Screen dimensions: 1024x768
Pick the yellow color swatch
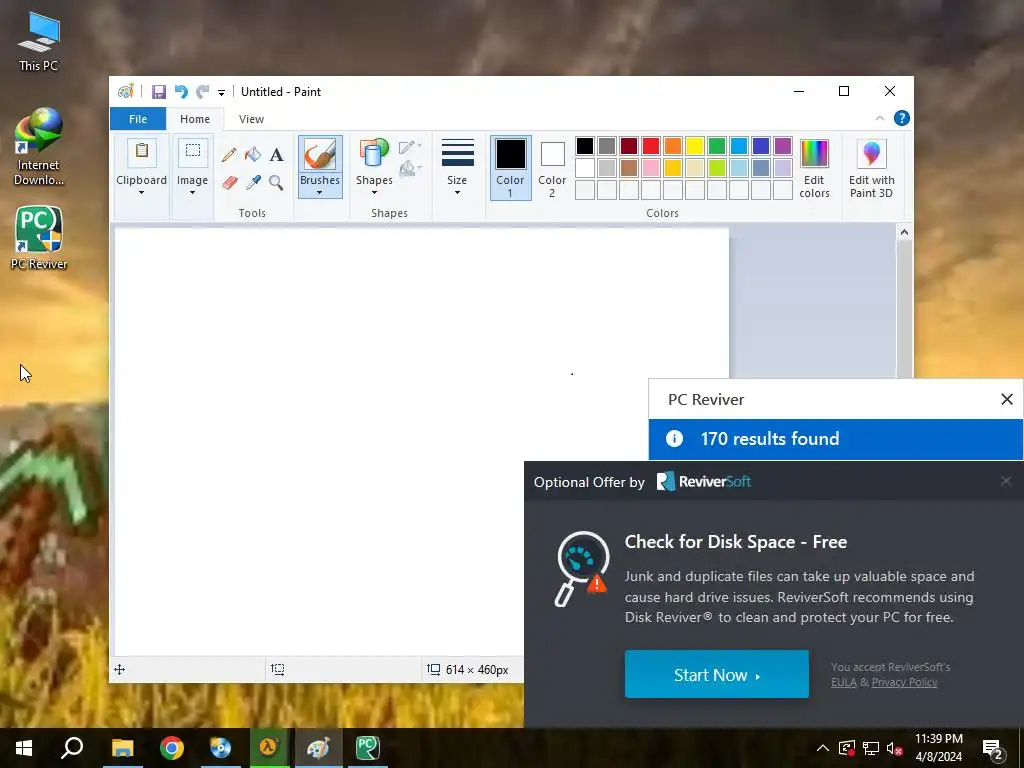695,146
